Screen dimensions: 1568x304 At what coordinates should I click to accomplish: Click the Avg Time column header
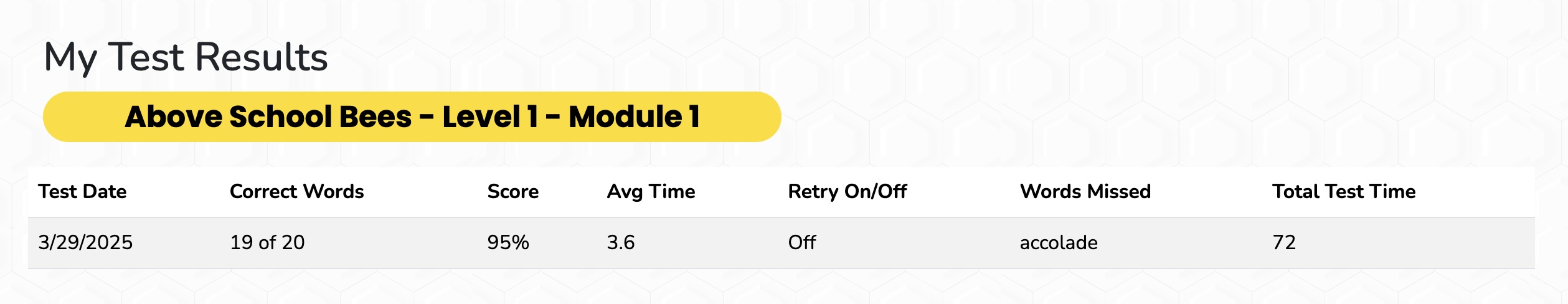(x=651, y=192)
